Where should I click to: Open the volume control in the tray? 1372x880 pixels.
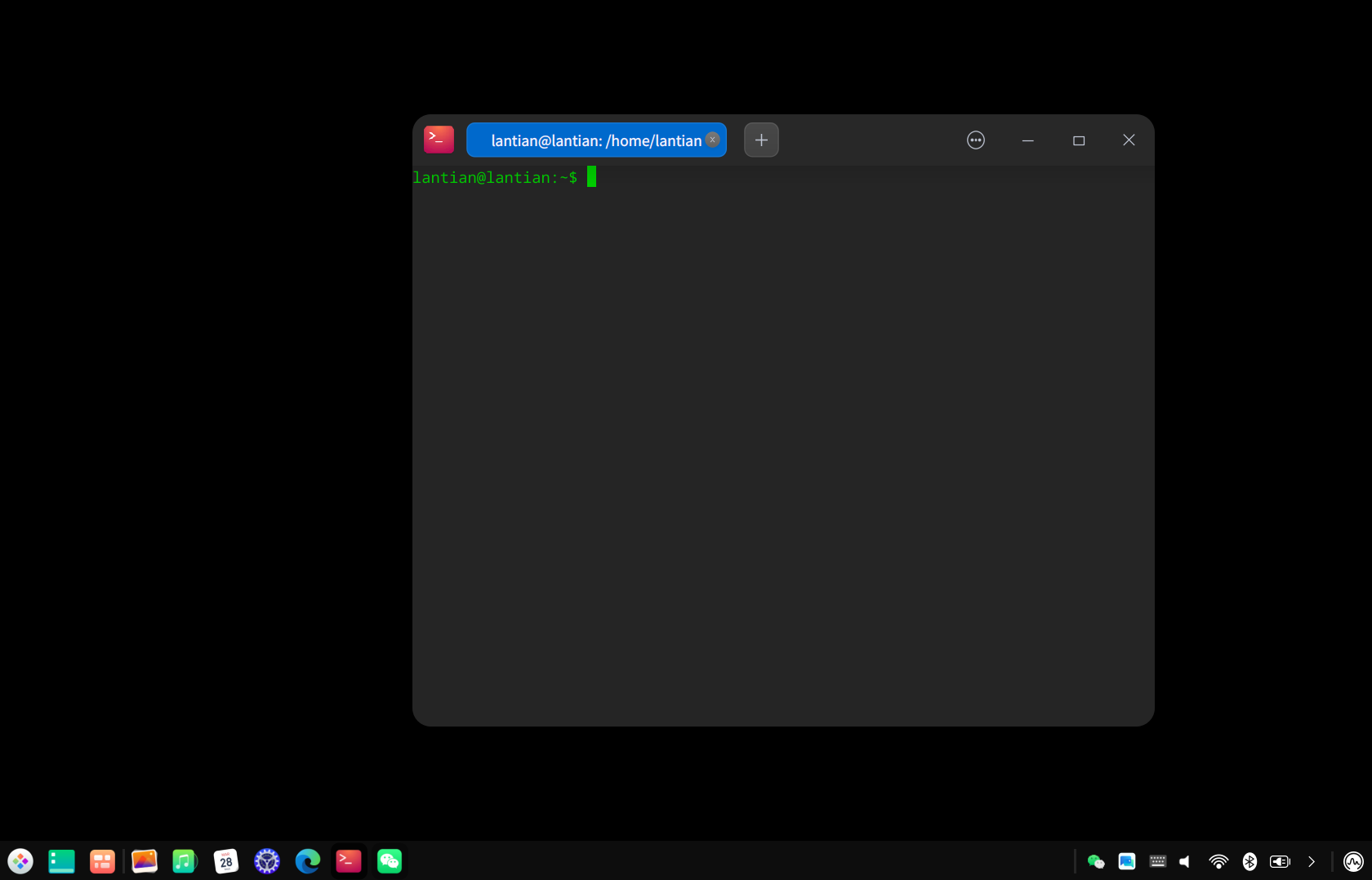[x=1186, y=861]
